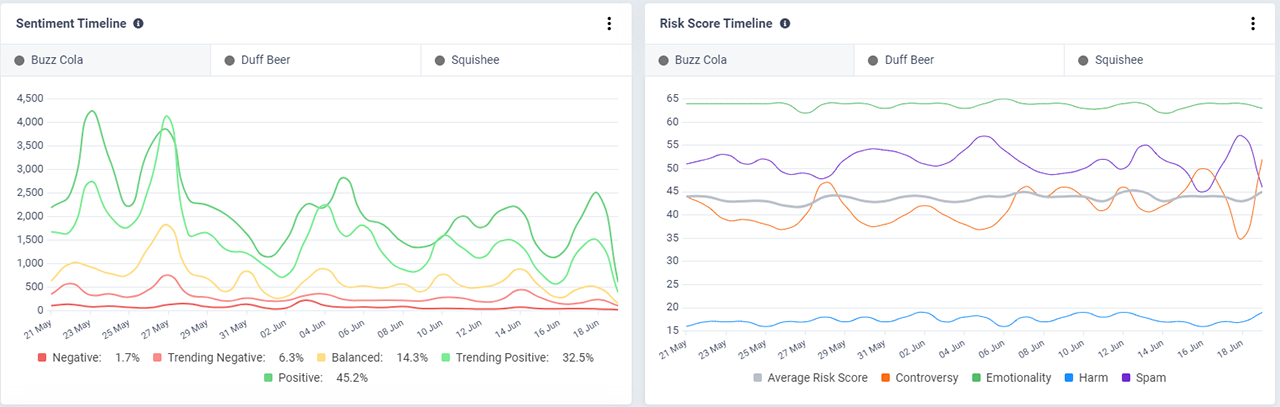Image resolution: width=1280 pixels, height=407 pixels.
Task: Click the purple Spam legend swatch
Action: (1128, 378)
